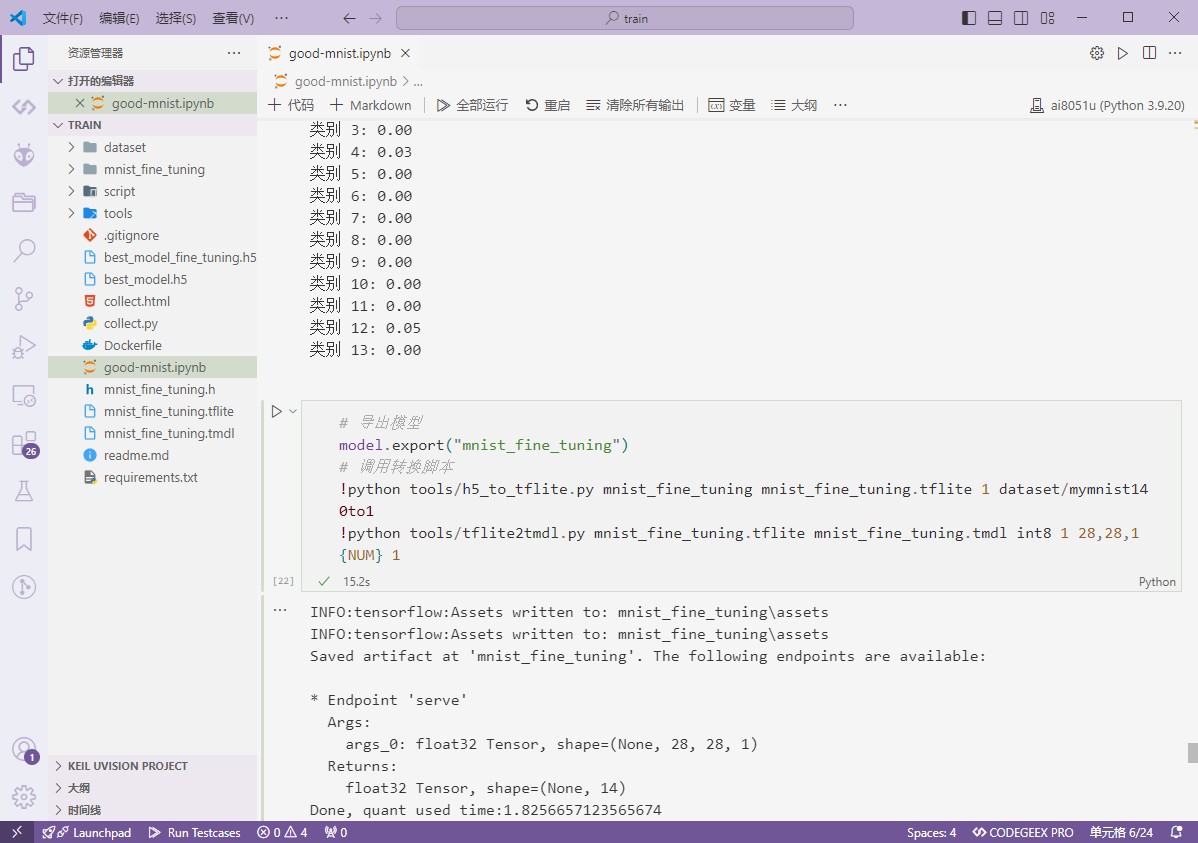
Task: Open the project folders view icon
Action: click(24, 202)
